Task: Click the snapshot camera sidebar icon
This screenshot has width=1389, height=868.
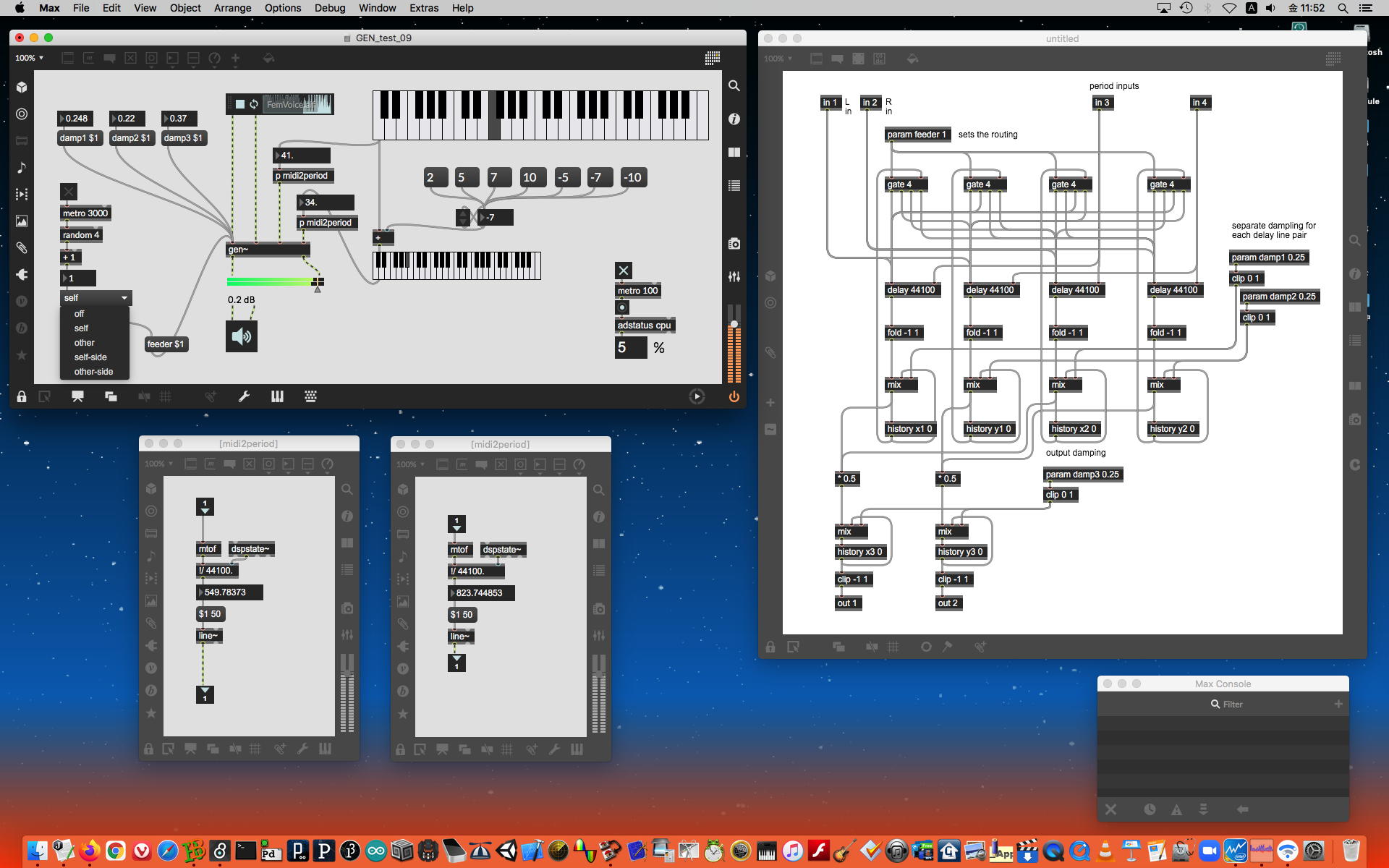Action: (734, 244)
